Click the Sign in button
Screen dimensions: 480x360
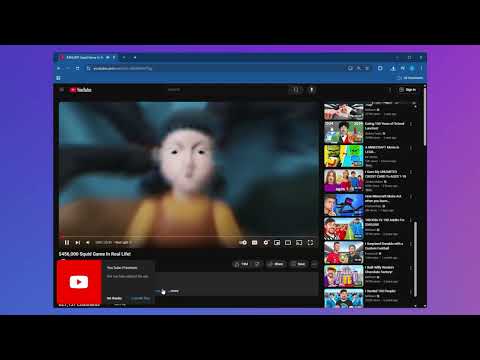(x=408, y=90)
